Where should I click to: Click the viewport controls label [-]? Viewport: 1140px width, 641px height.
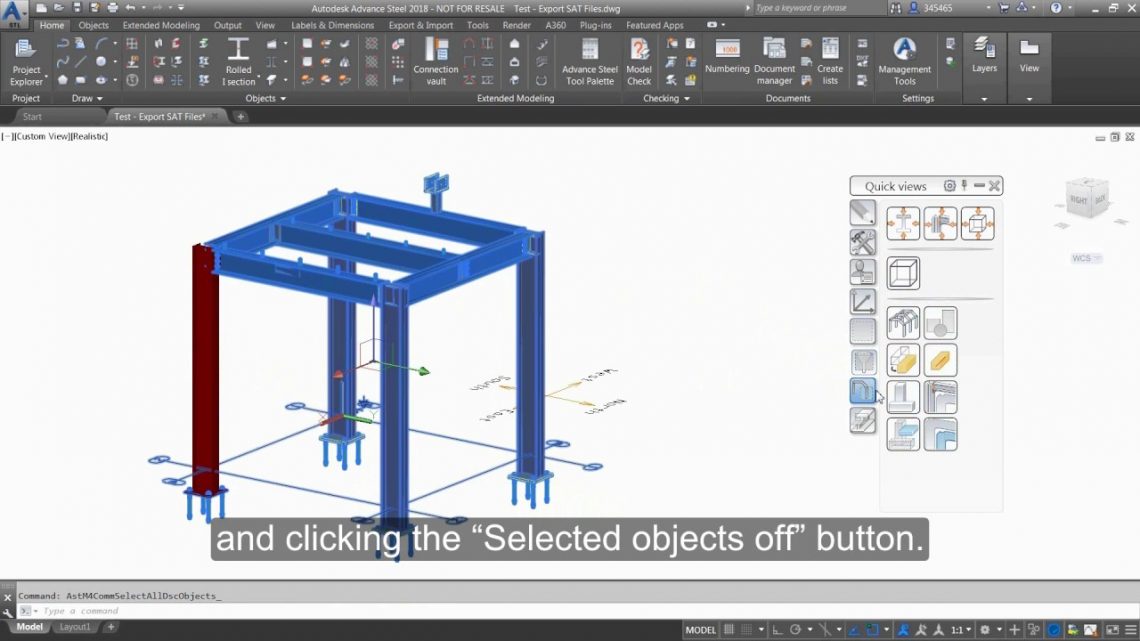point(7,136)
